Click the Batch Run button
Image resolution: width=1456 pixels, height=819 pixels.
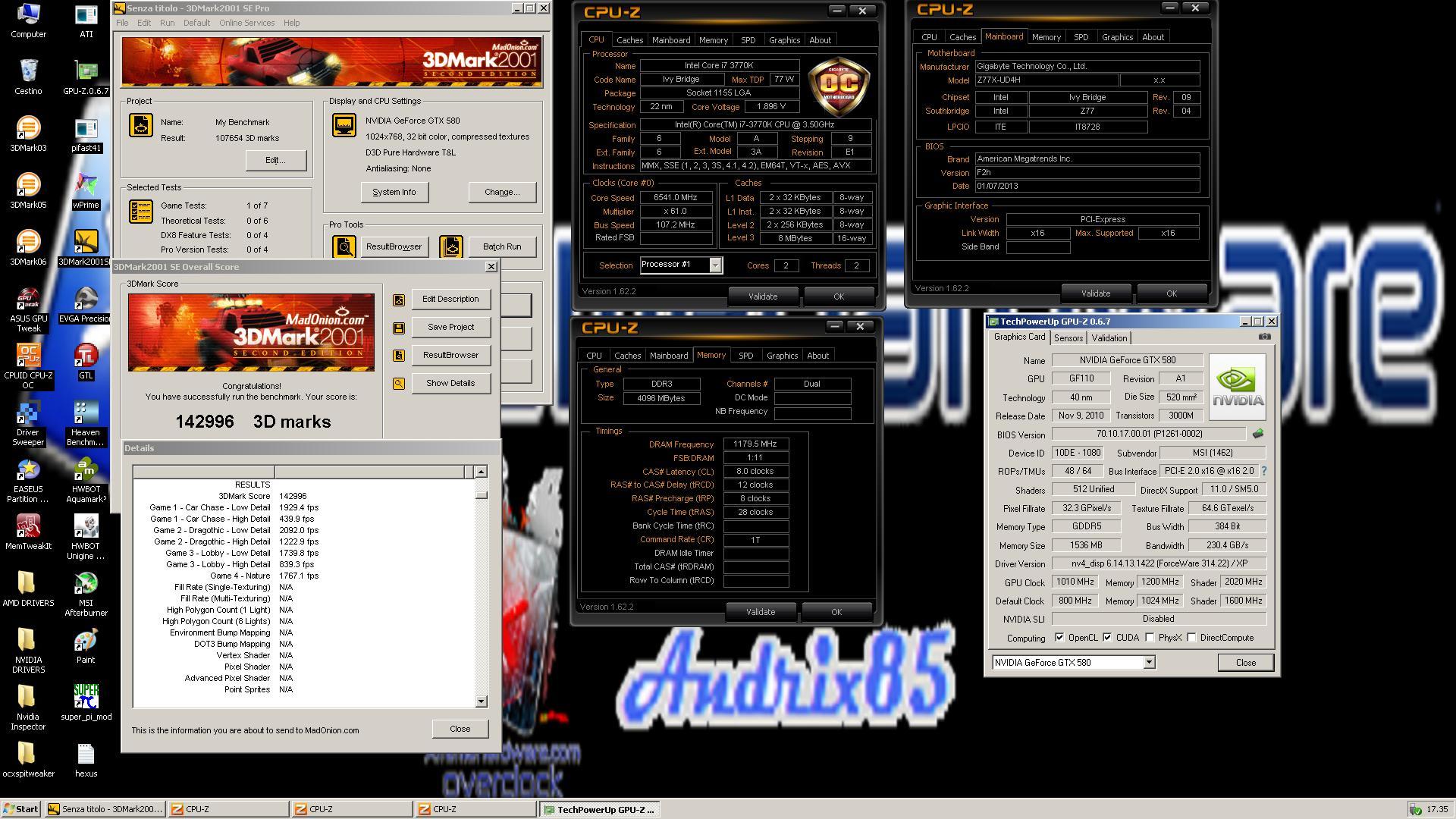(502, 246)
